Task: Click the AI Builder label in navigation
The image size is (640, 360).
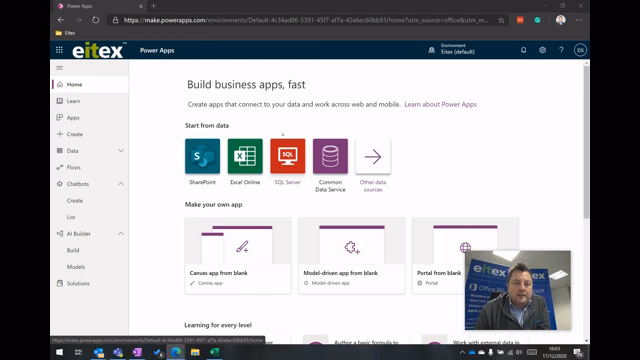Action: [x=78, y=234]
